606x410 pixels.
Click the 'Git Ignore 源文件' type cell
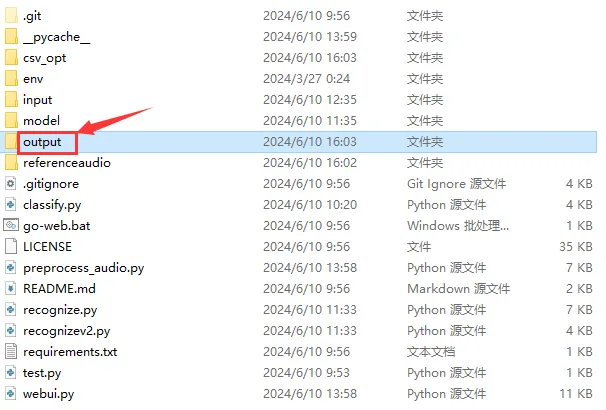tap(456, 184)
